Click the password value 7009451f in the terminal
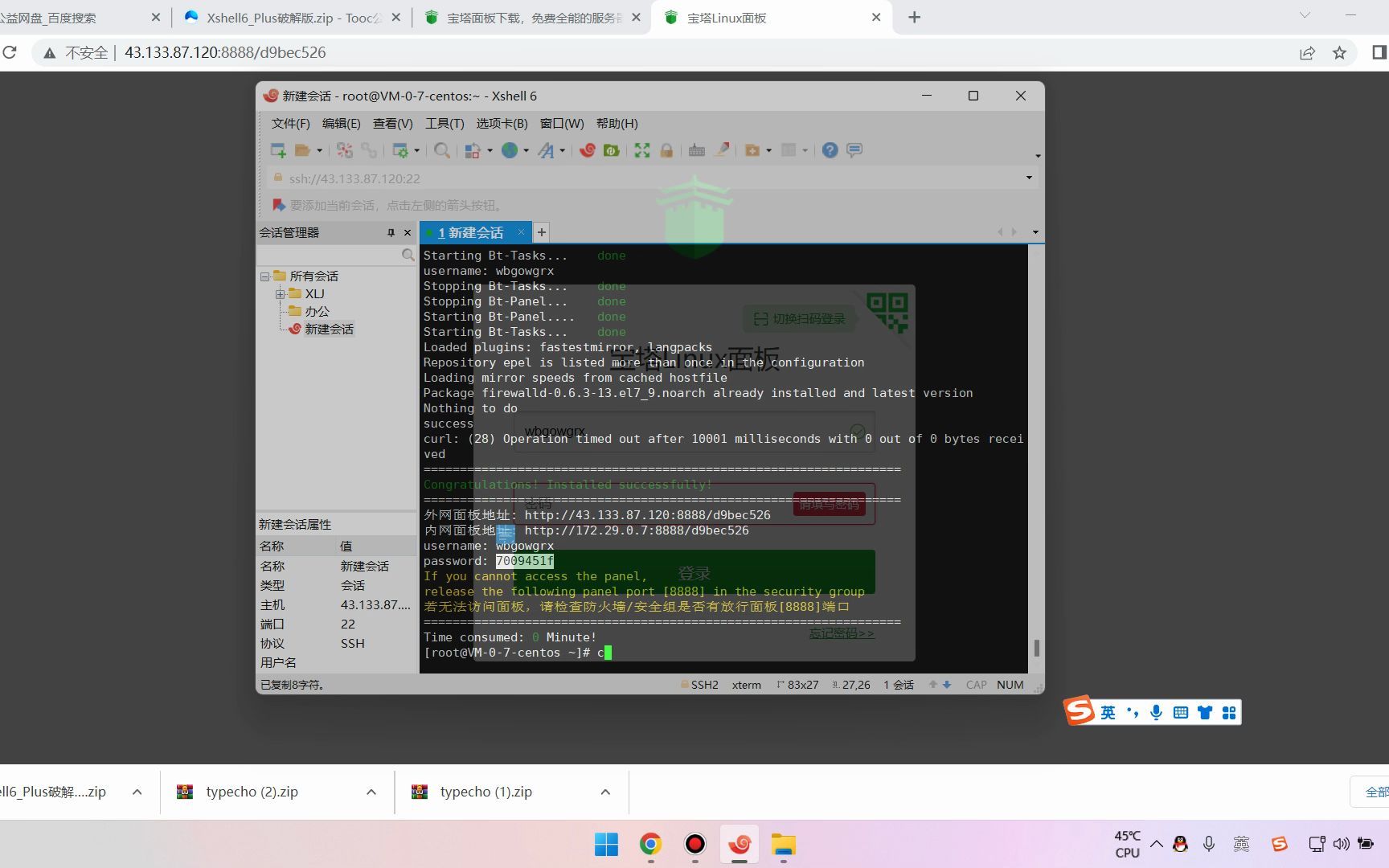 pos(525,561)
